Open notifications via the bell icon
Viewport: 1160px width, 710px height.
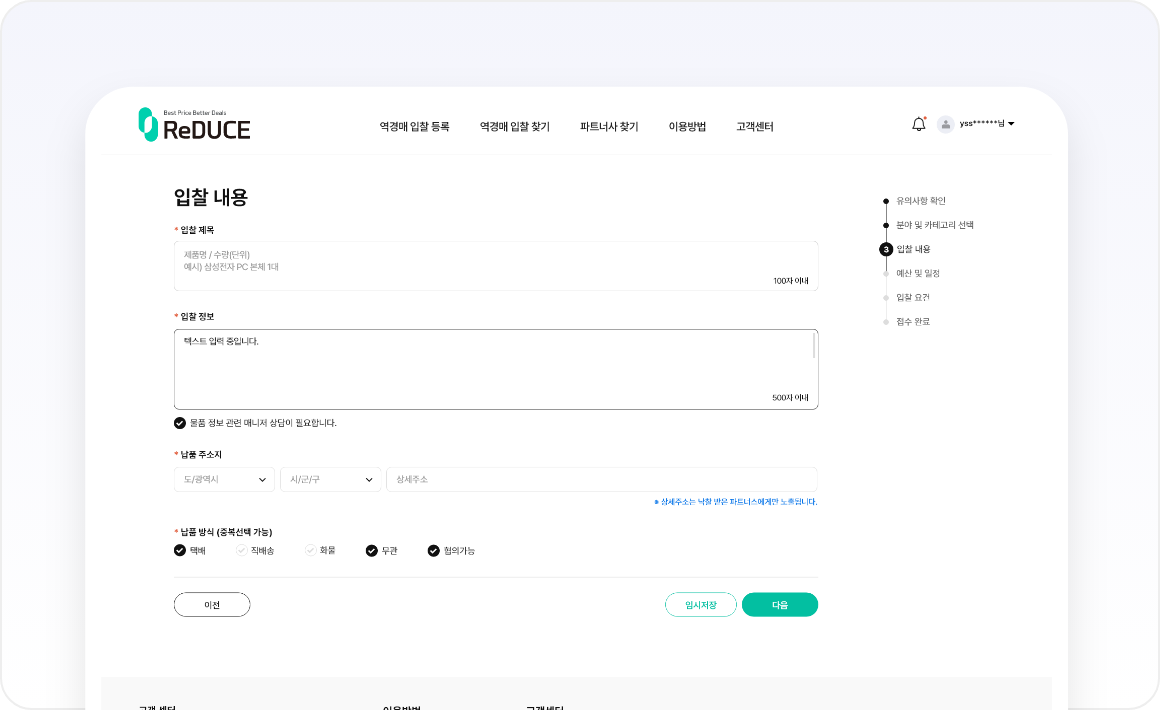[918, 124]
